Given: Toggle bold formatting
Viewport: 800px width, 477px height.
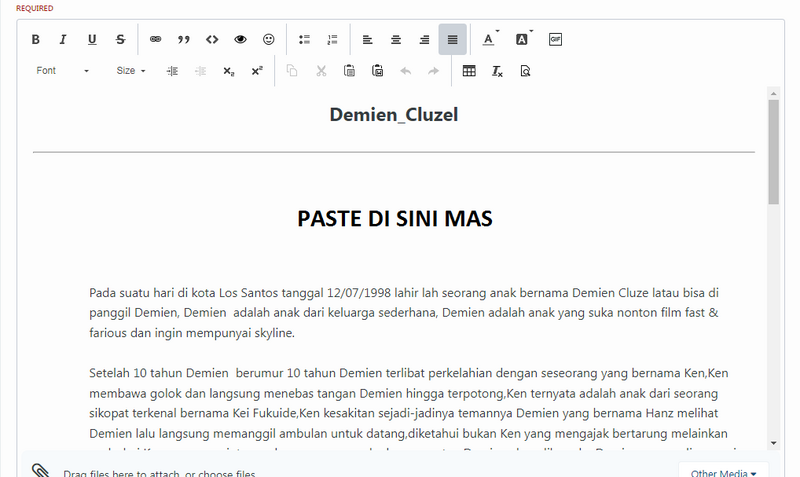Looking at the screenshot, I should point(35,39).
